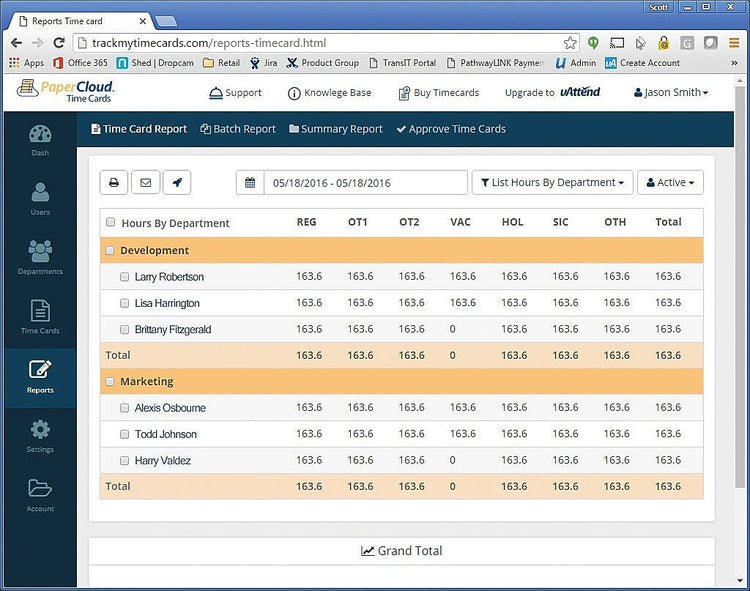Check the Marketing department checkbox

(110, 382)
